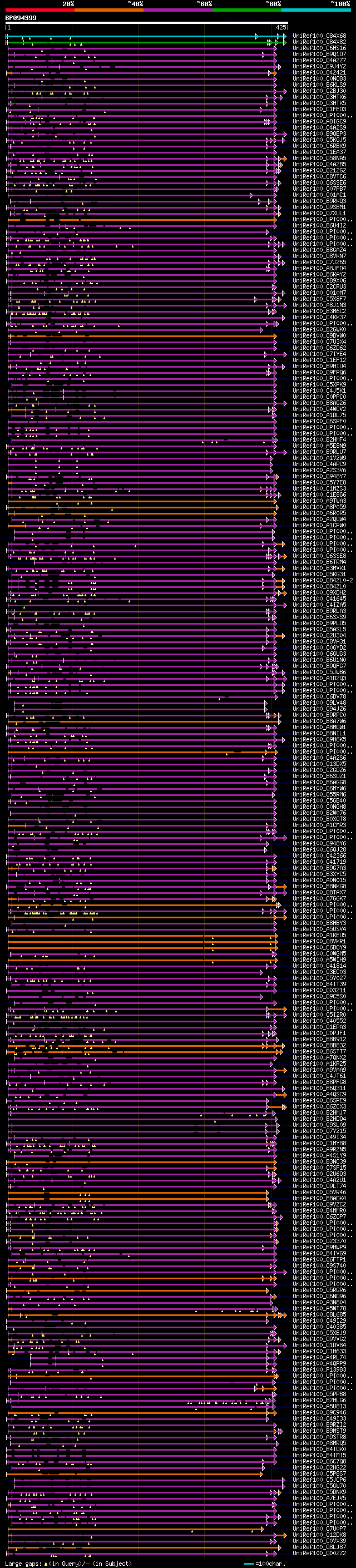
Task: Select label UniRef100_Q9XDH2
Action: pyautogui.click(x=319, y=592)
